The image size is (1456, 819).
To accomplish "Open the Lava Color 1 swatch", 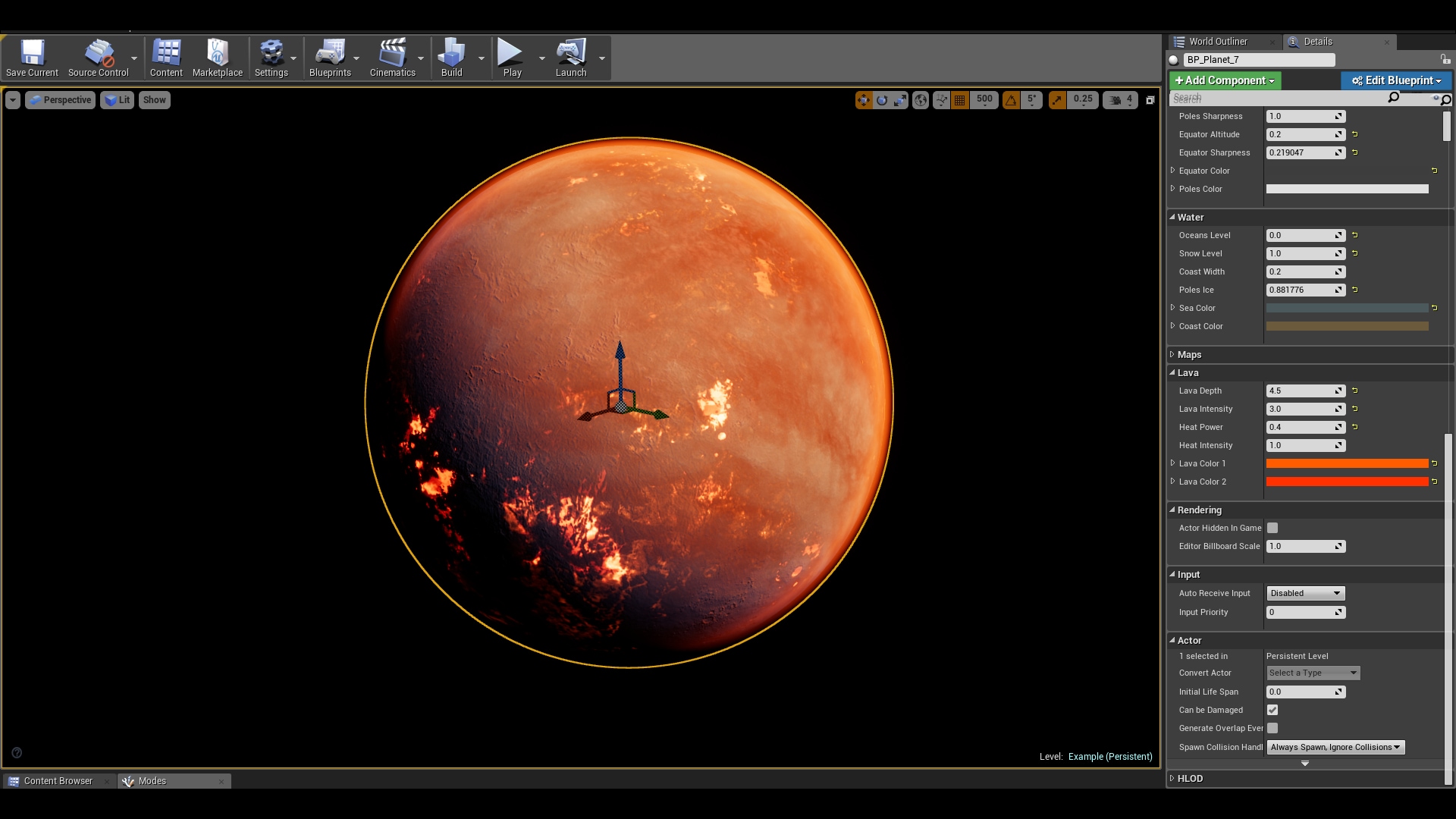I will (1347, 463).
